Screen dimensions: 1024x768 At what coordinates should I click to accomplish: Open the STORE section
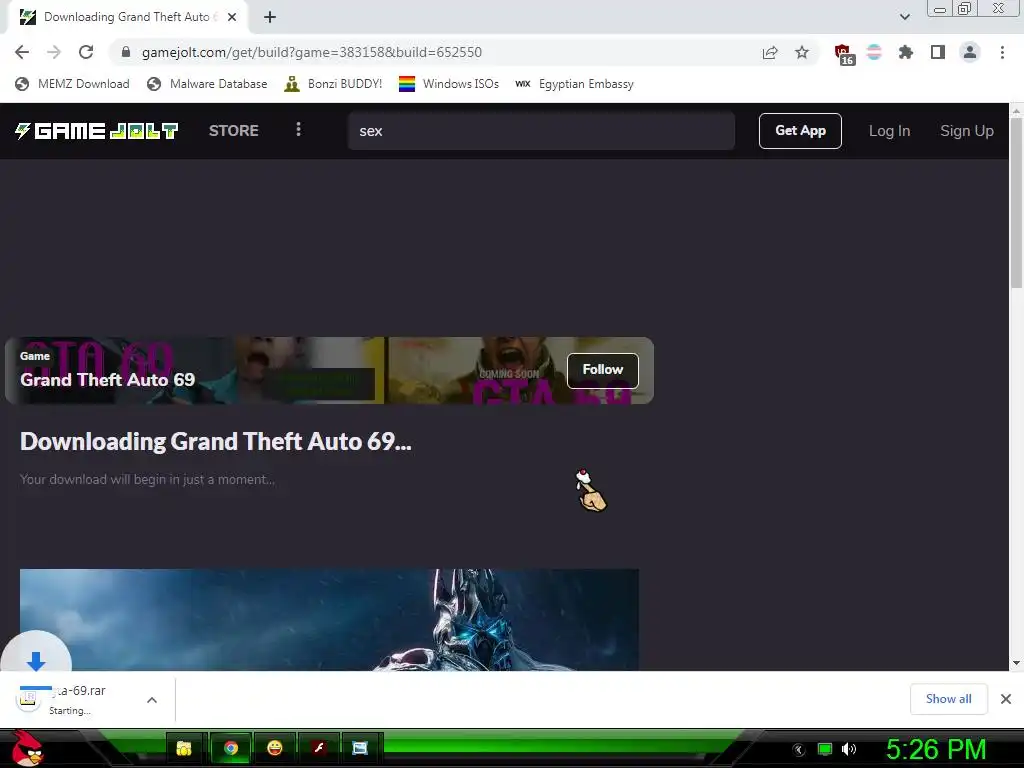point(234,131)
